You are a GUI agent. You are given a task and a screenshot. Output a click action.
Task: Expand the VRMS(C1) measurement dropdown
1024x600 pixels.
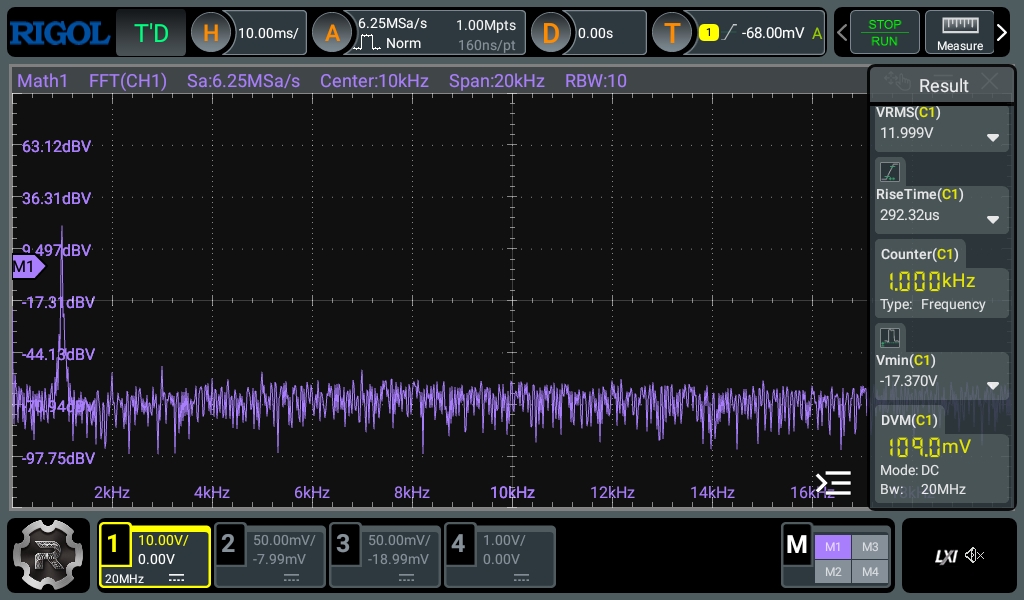click(x=993, y=138)
